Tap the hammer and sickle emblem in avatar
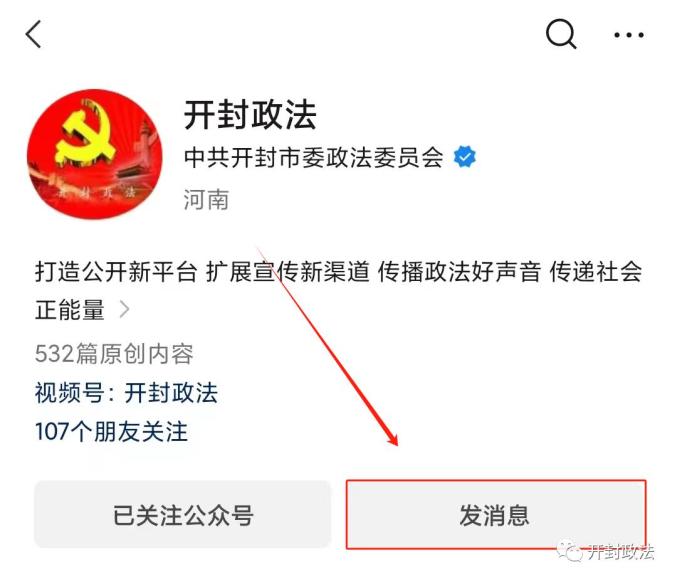Screen dimensions: 677x582 [86, 134]
